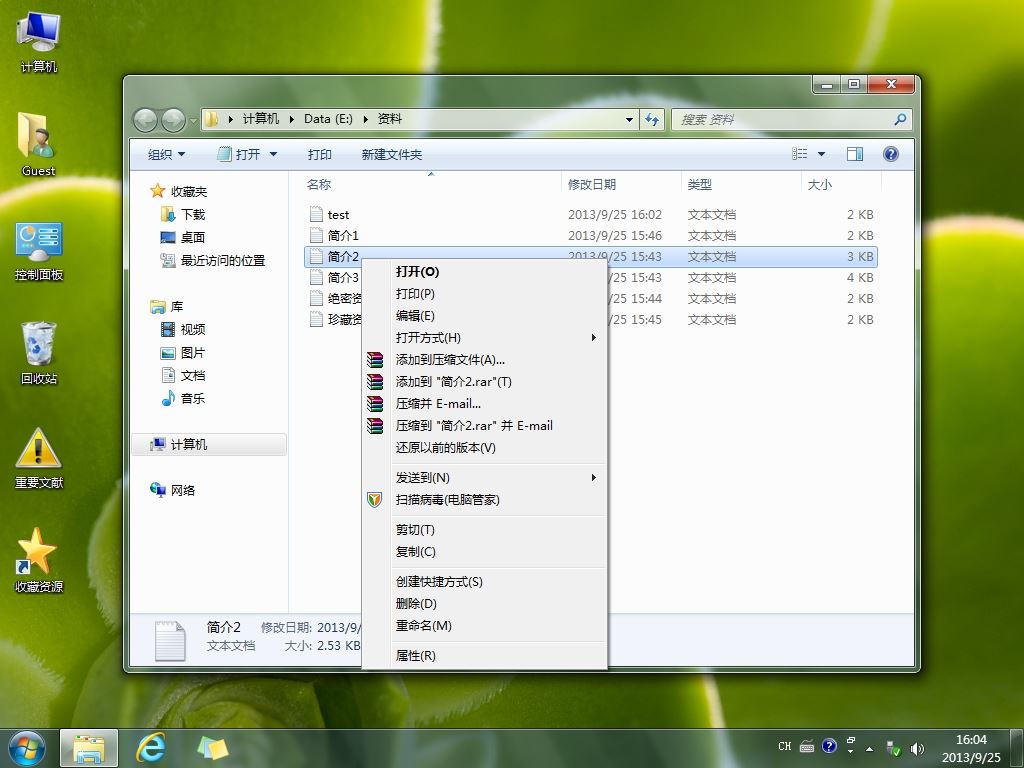Launch Internet Explorer from the taskbar
Viewport: 1024px width, 768px height.
click(x=151, y=748)
